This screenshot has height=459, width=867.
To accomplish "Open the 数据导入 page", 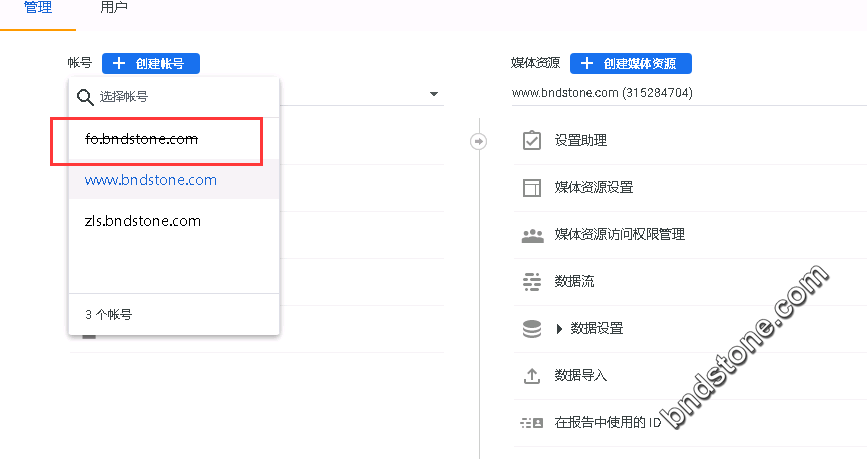I will pos(581,375).
